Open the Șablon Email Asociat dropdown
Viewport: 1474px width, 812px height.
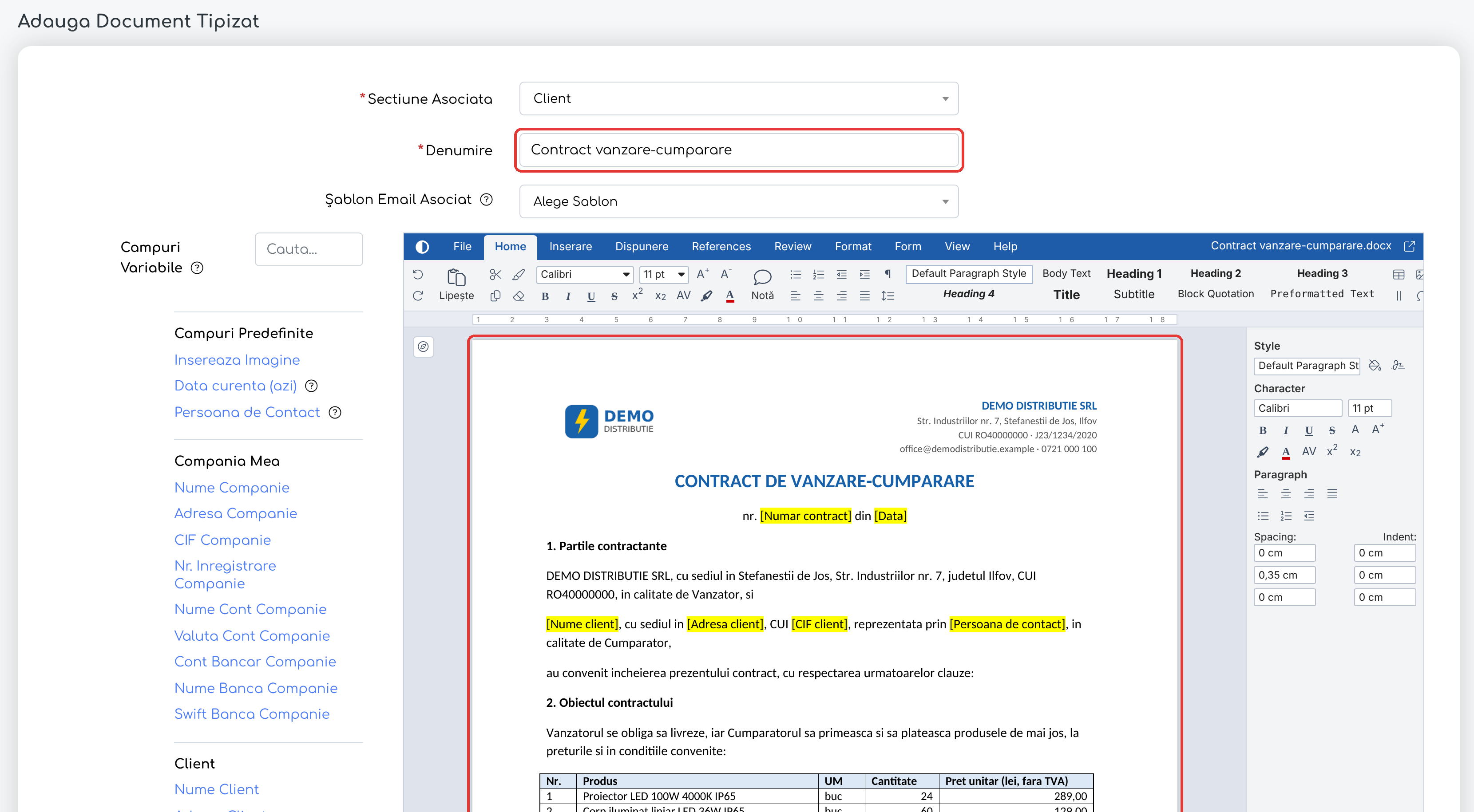(739, 201)
